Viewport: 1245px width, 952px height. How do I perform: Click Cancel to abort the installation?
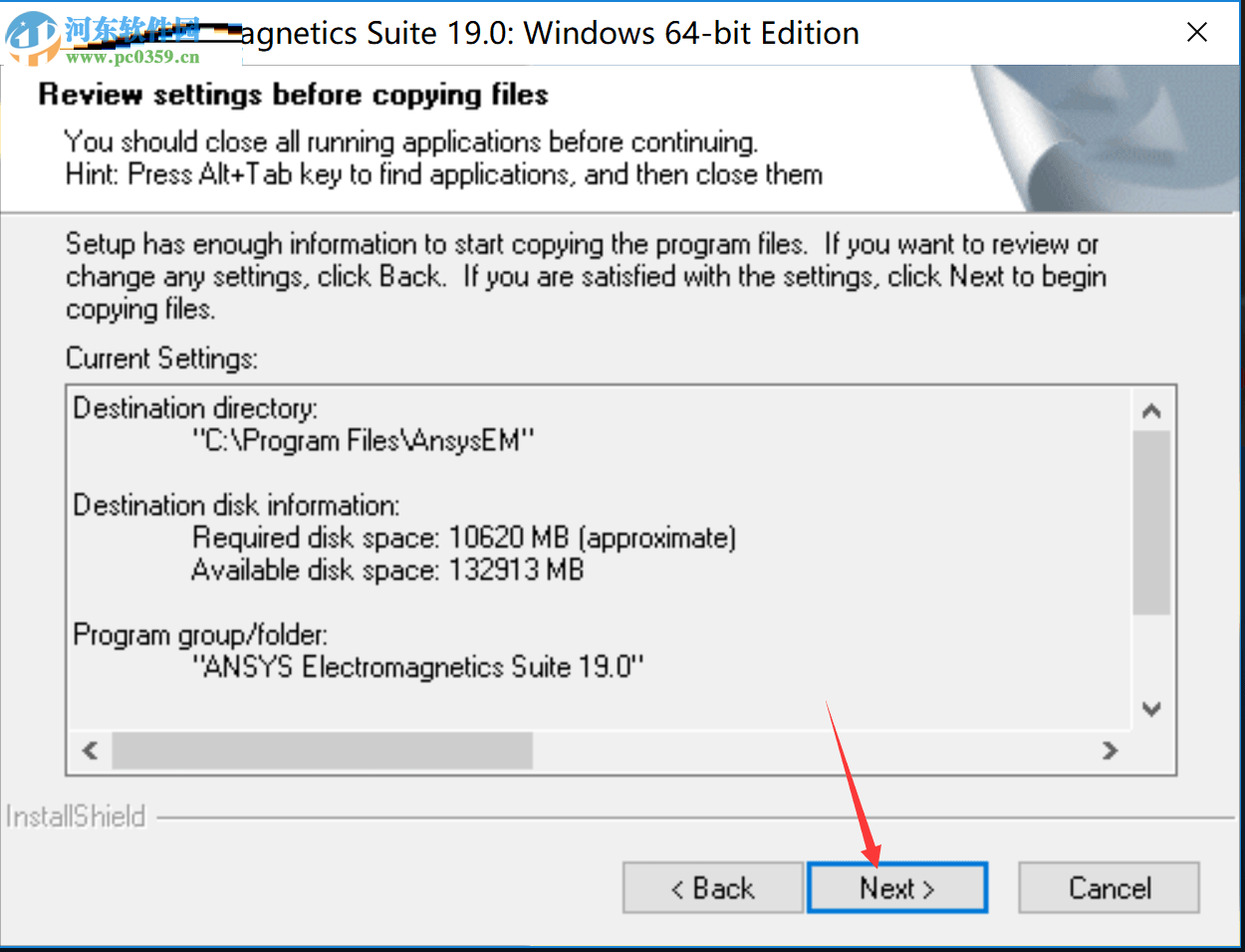(x=1108, y=887)
